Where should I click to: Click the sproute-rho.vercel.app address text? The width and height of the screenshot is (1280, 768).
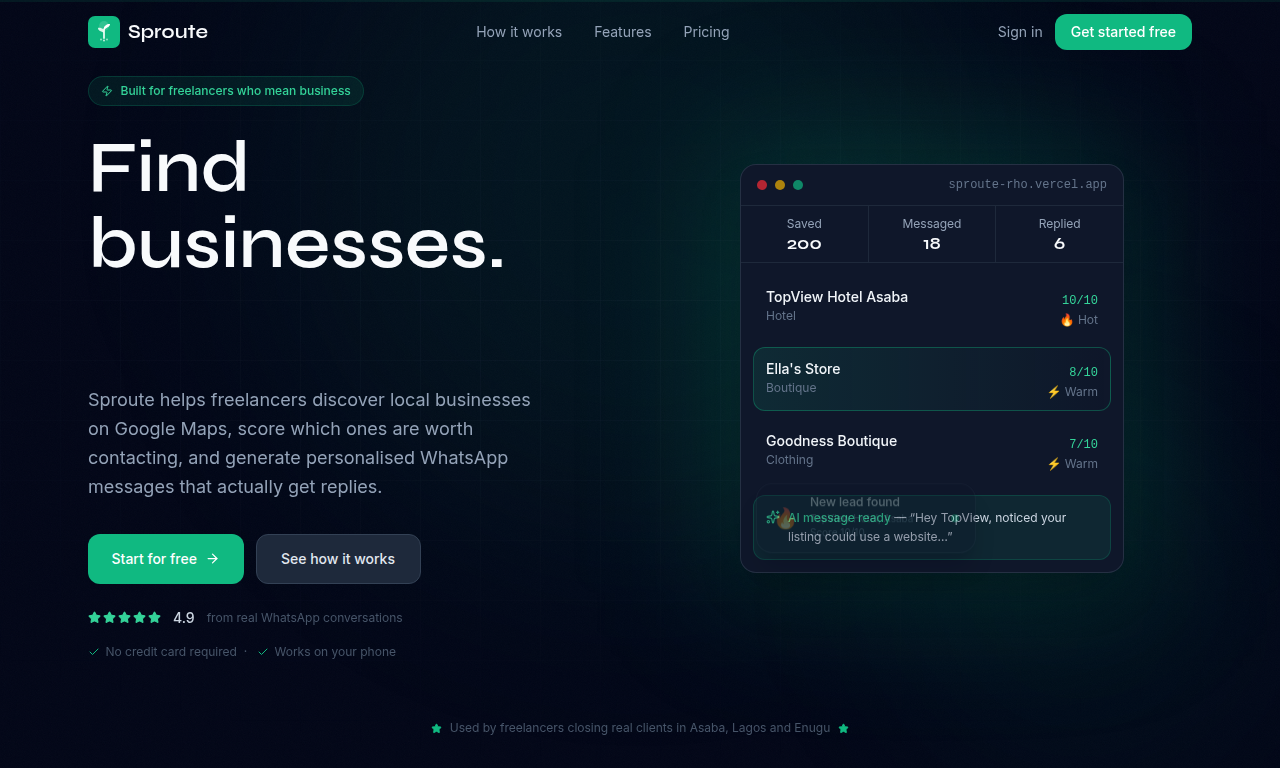1028,185
